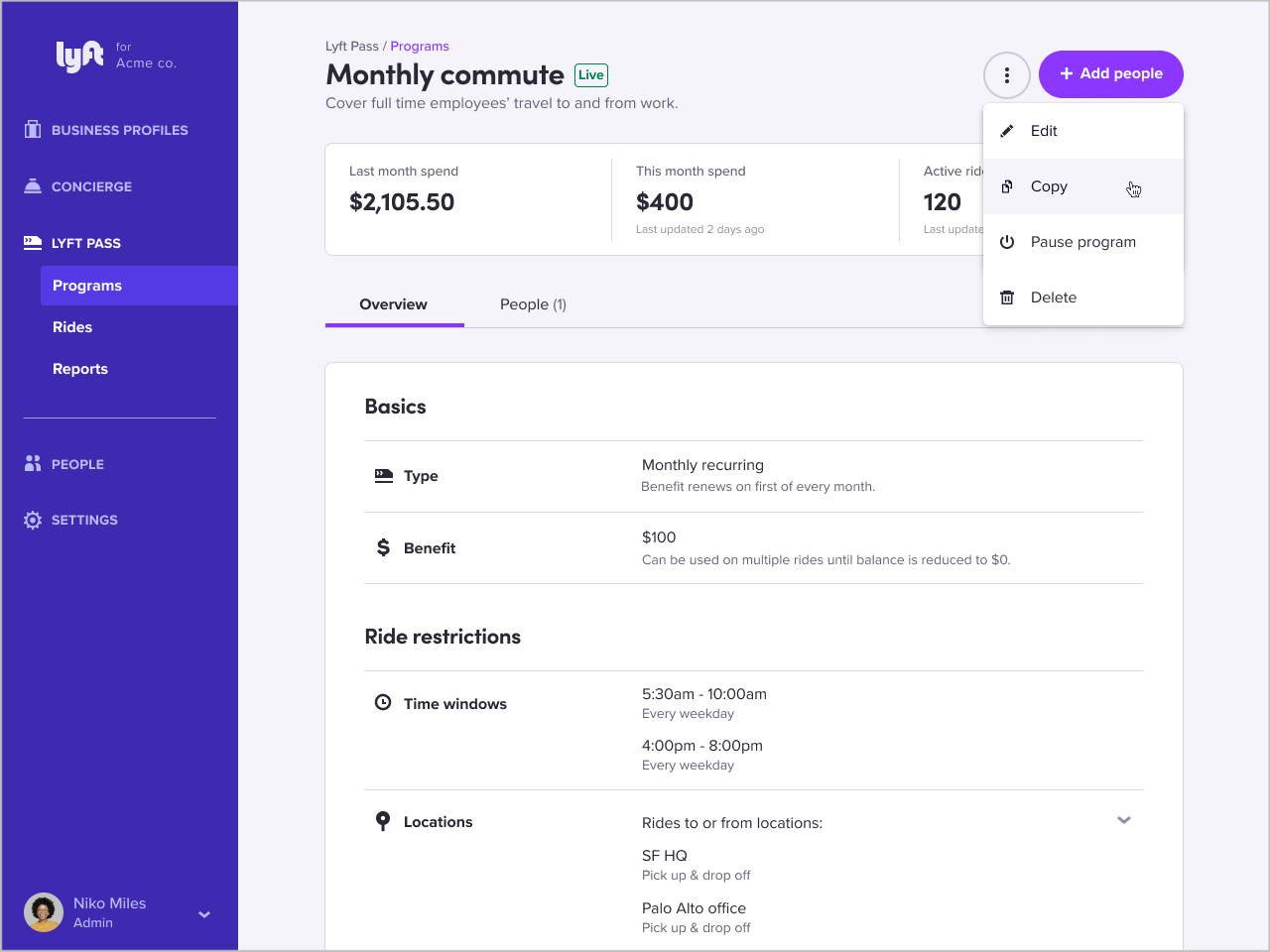Screen dimensions: 1270x952
Task: Click the $100 benefit value
Action: [659, 537]
